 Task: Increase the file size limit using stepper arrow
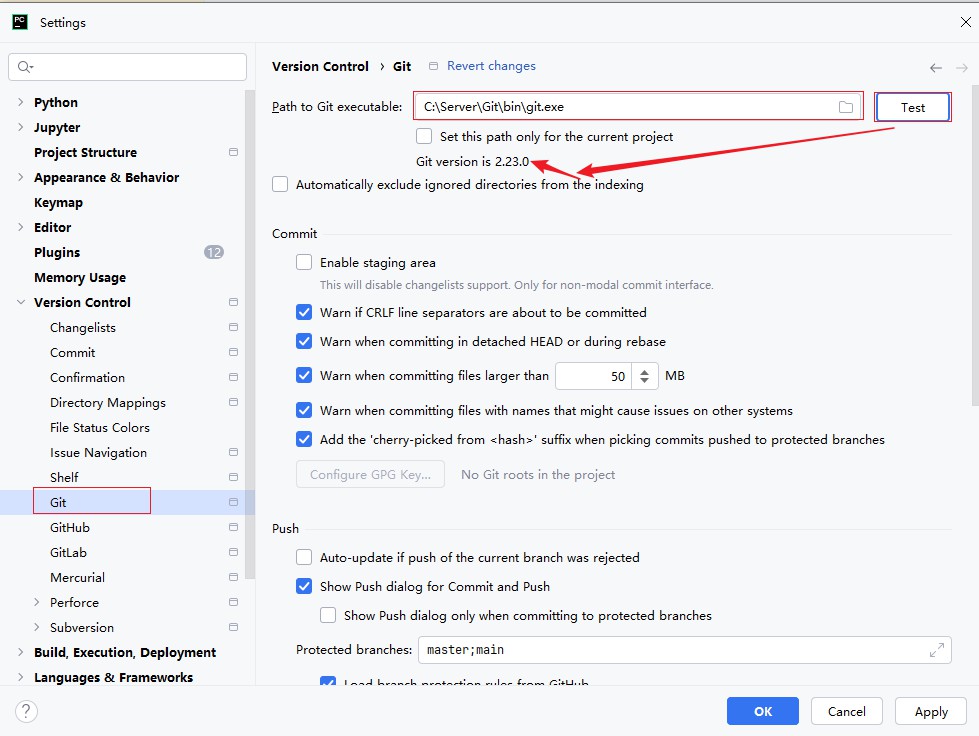click(x=644, y=371)
